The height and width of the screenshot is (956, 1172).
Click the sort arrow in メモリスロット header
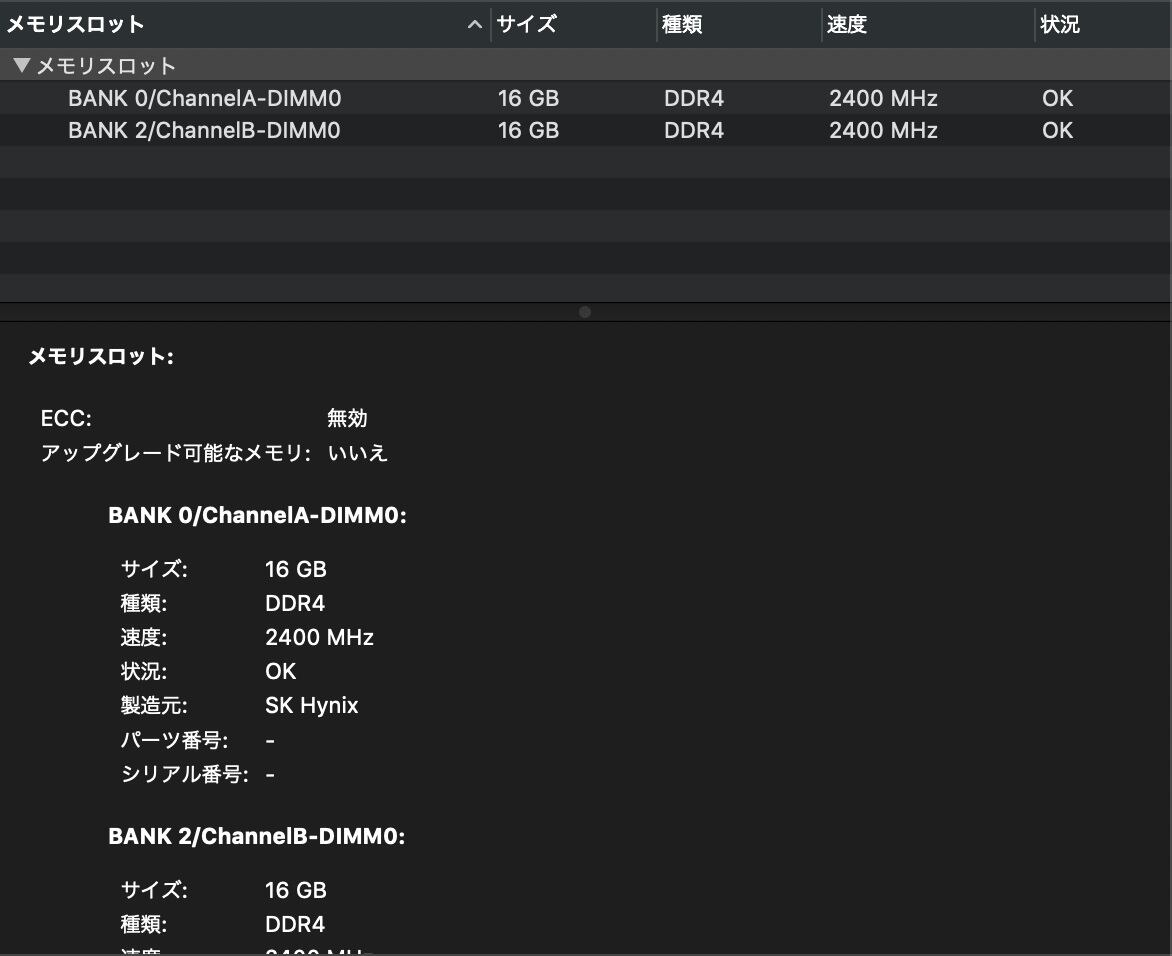tap(475, 25)
